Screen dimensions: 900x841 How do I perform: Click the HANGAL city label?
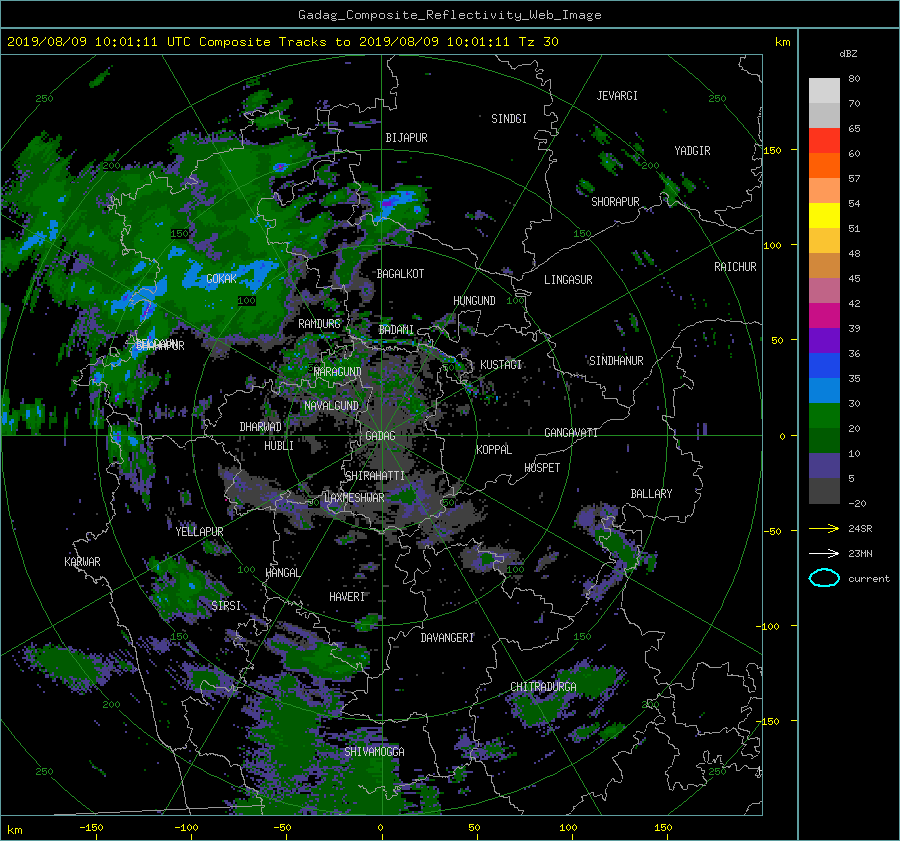(283, 573)
